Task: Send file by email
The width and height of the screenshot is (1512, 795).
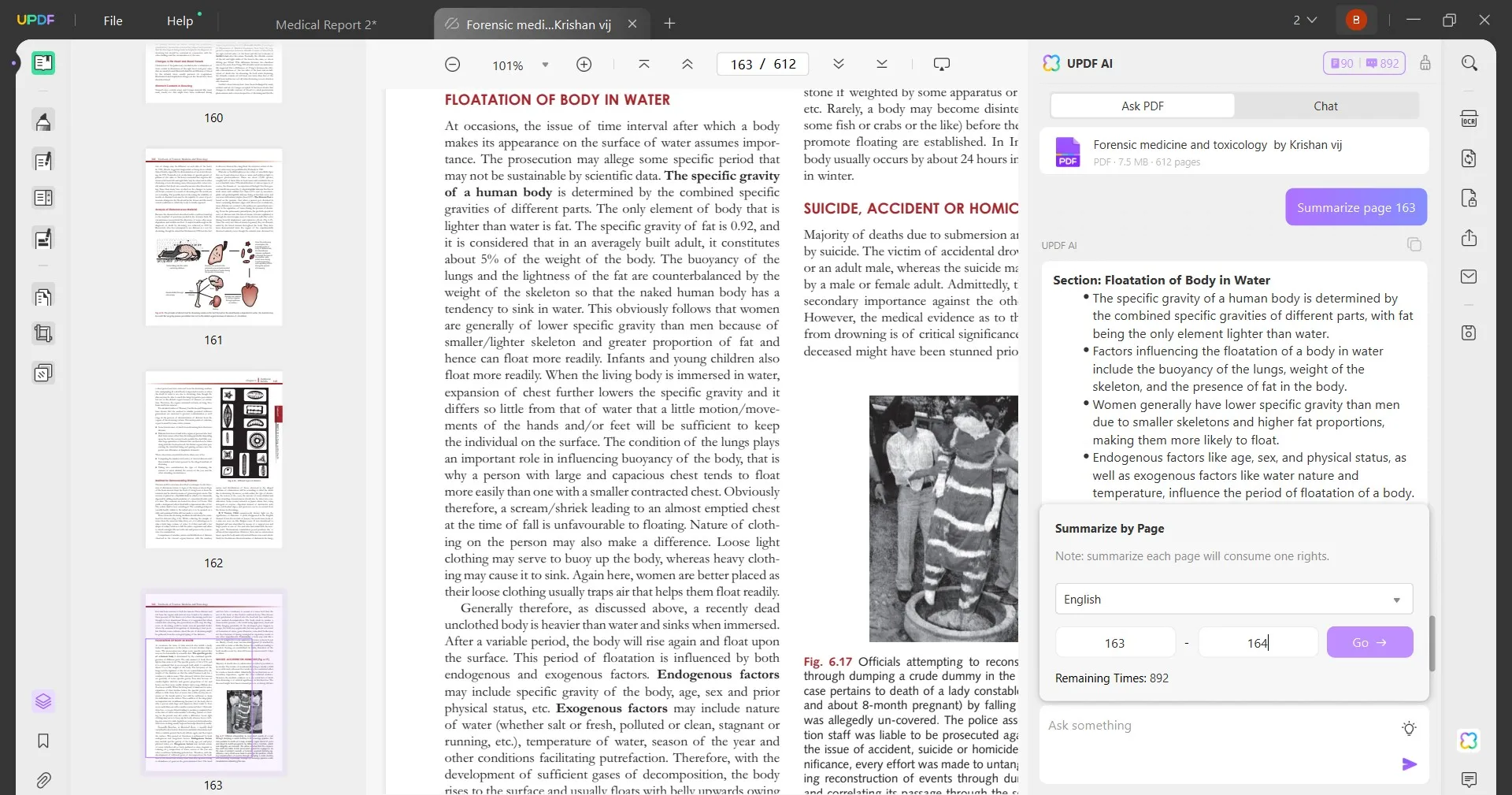Action: pos(1469,277)
